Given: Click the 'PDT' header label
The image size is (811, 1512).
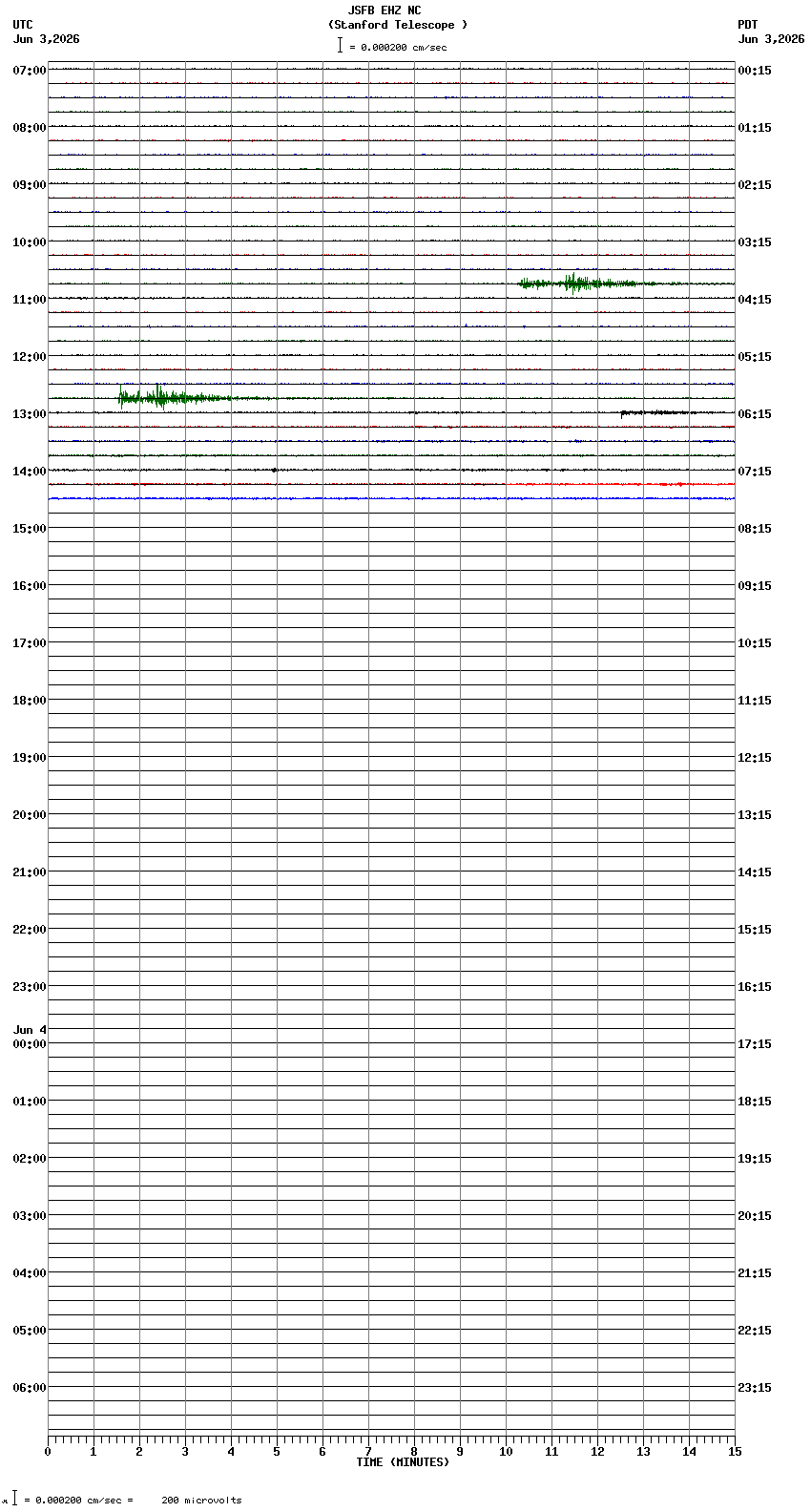Looking at the screenshot, I should [x=747, y=25].
